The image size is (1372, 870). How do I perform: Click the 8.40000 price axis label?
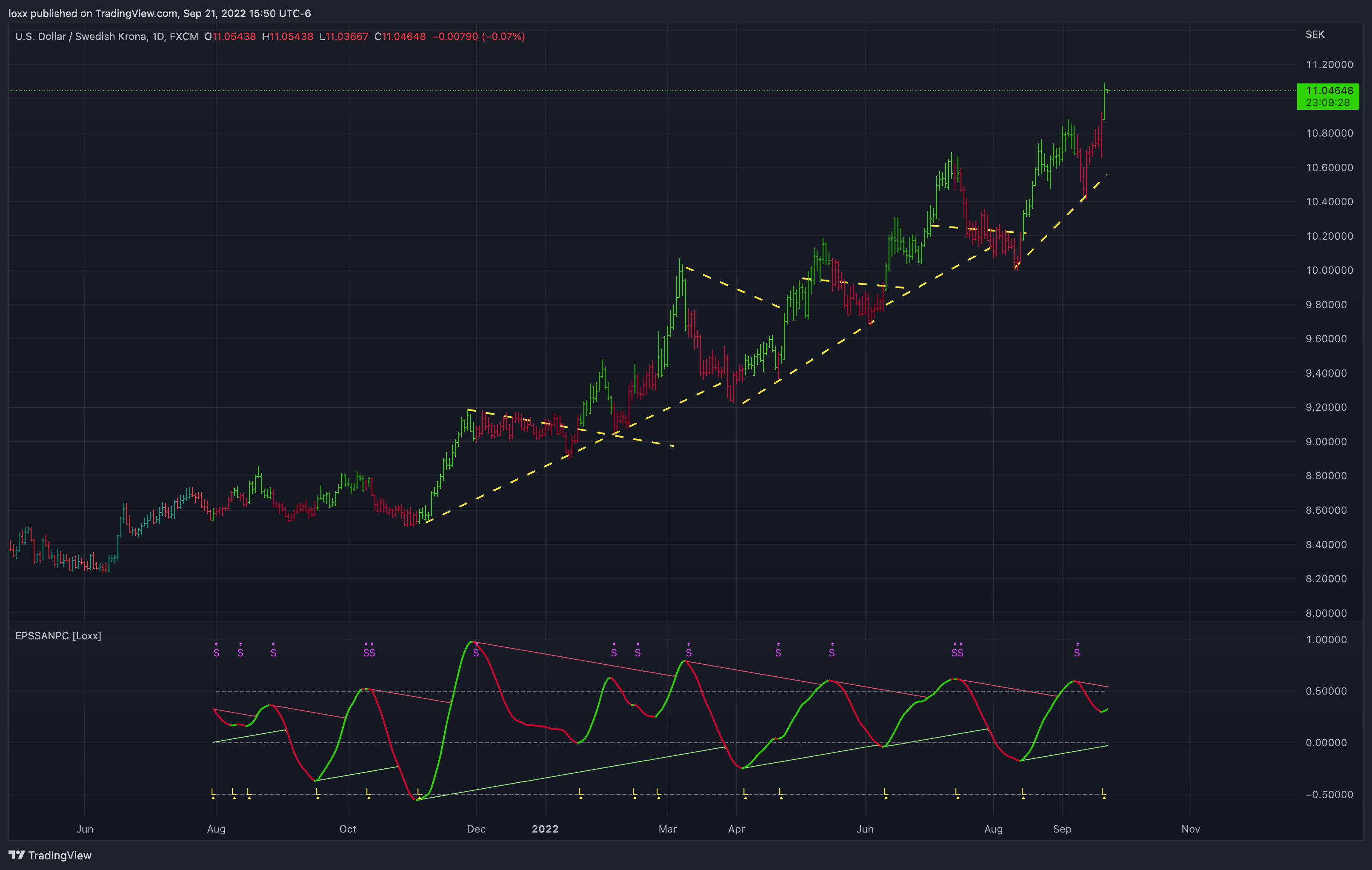pyautogui.click(x=1326, y=545)
